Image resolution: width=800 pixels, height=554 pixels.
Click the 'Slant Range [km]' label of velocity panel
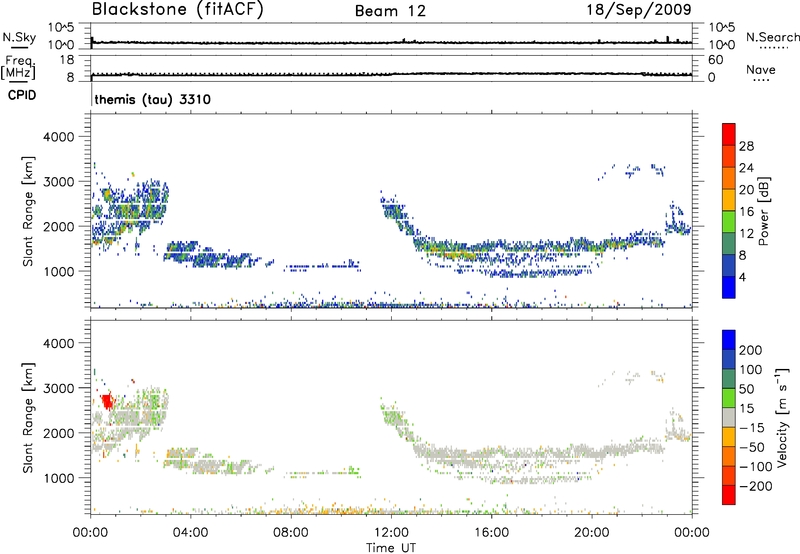coord(28,417)
